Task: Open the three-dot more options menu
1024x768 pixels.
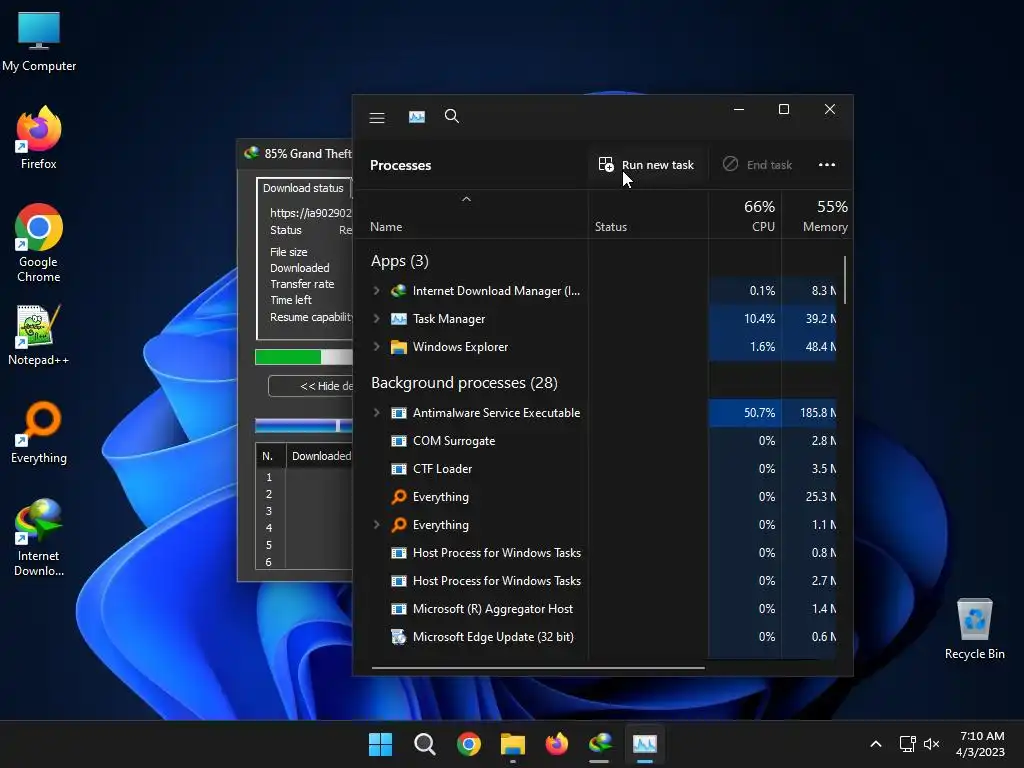Action: (x=827, y=165)
